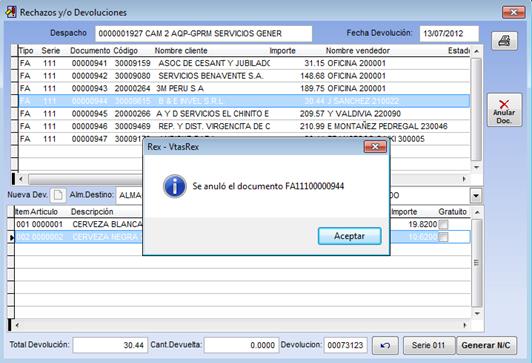Select row SERVICIOS BENAVENTE S.A.
The height and width of the screenshot is (363, 532).
tap(244, 76)
